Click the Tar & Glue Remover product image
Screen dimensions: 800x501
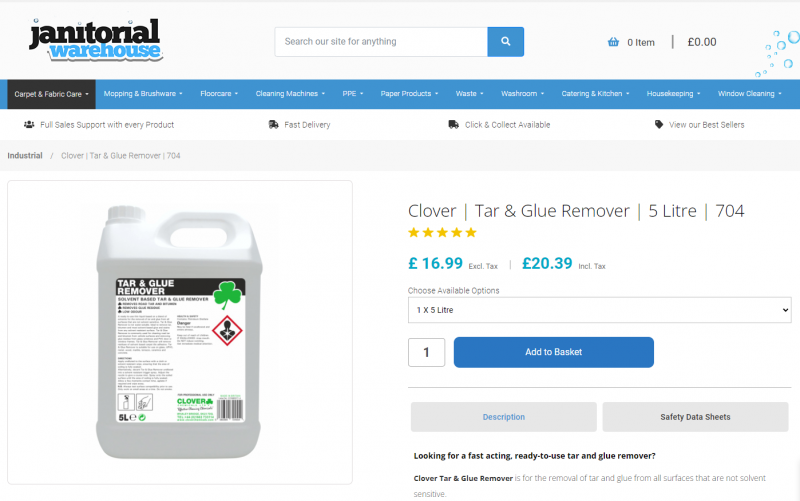pyautogui.click(x=180, y=332)
